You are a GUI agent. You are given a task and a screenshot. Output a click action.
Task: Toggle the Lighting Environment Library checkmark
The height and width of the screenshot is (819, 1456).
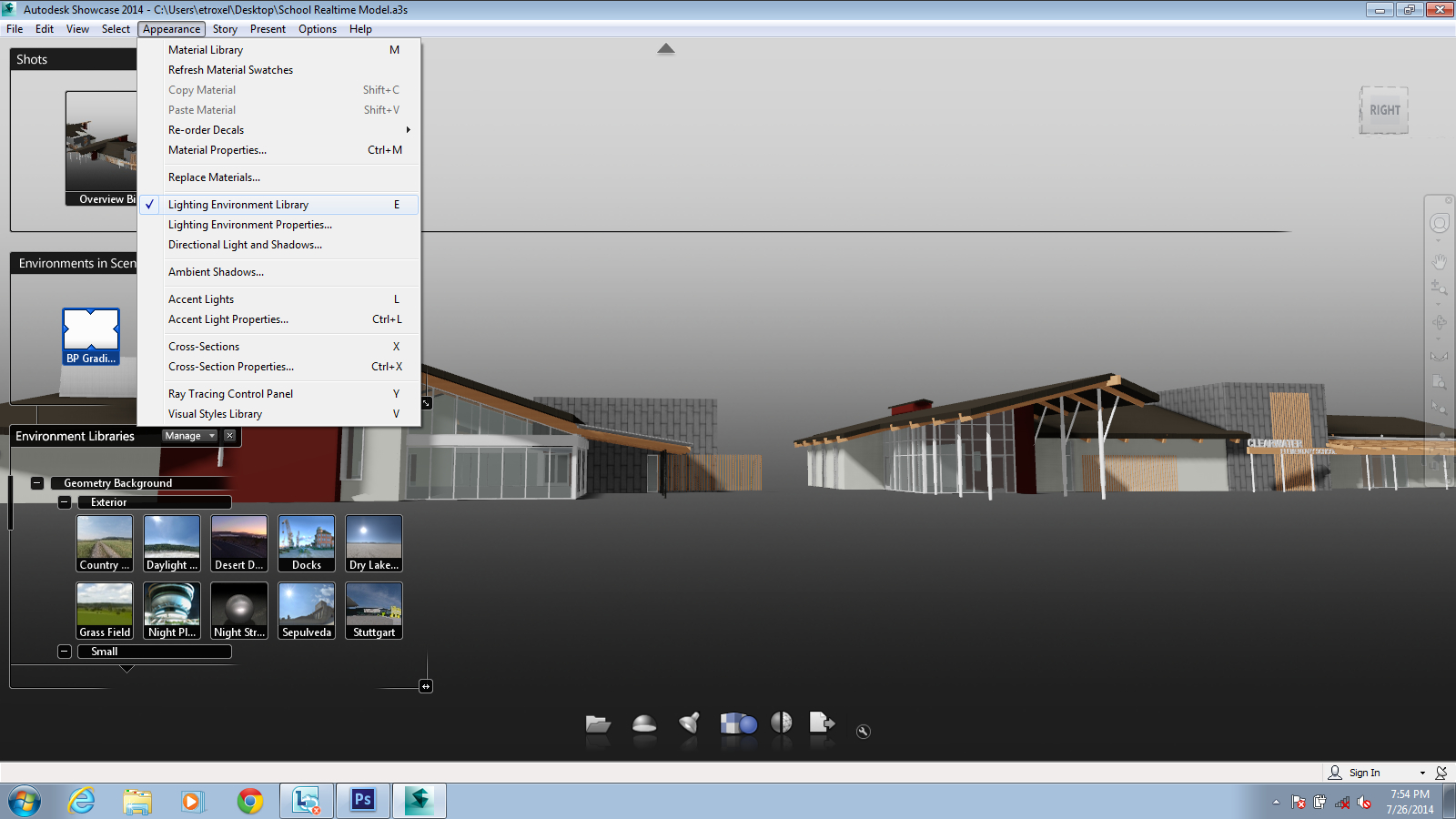coord(238,204)
